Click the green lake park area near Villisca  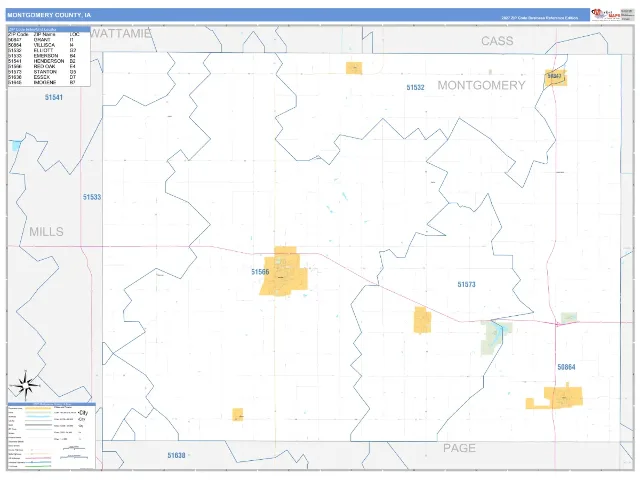tap(495, 337)
